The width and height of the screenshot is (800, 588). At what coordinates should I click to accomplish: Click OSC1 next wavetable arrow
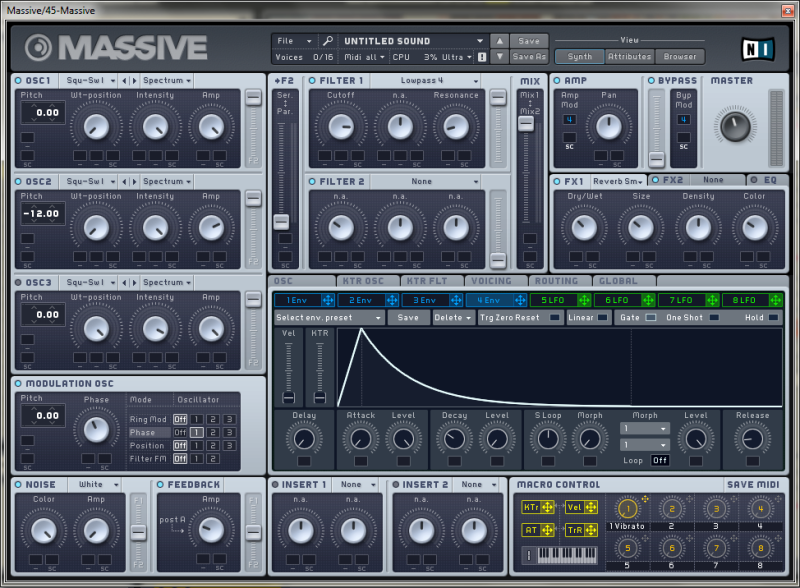point(134,81)
